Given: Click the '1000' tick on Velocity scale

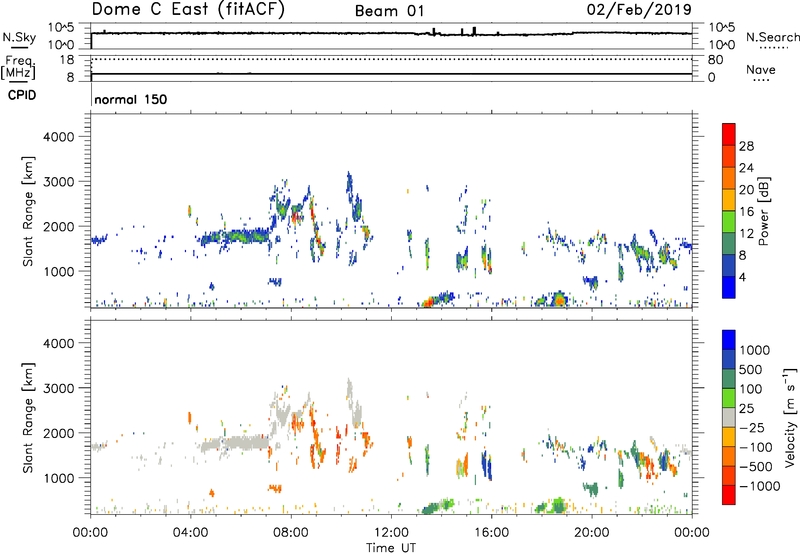Looking at the screenshot, I should coord(754,350).
